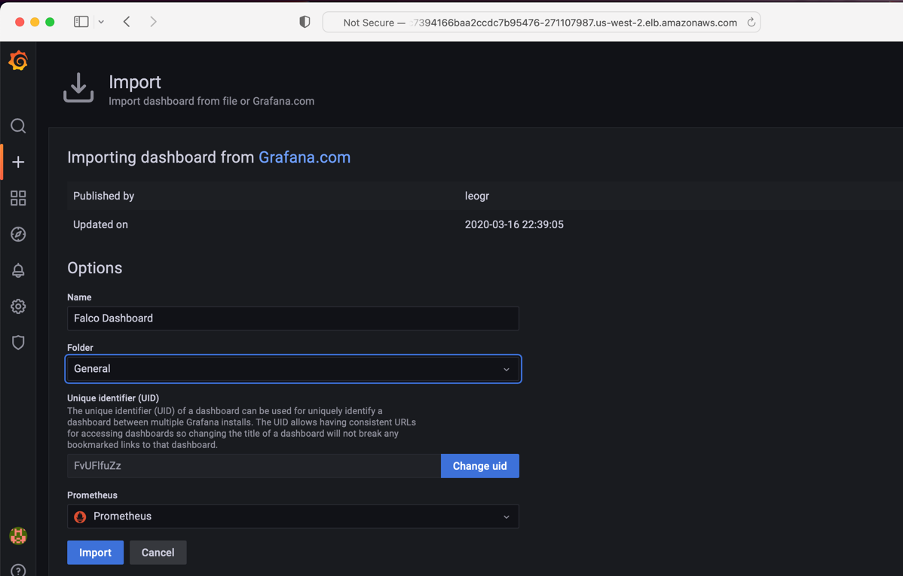The image size is (904, 576).
Task: Open the Explore compass icon in sidebar
Action: [18, 234]
